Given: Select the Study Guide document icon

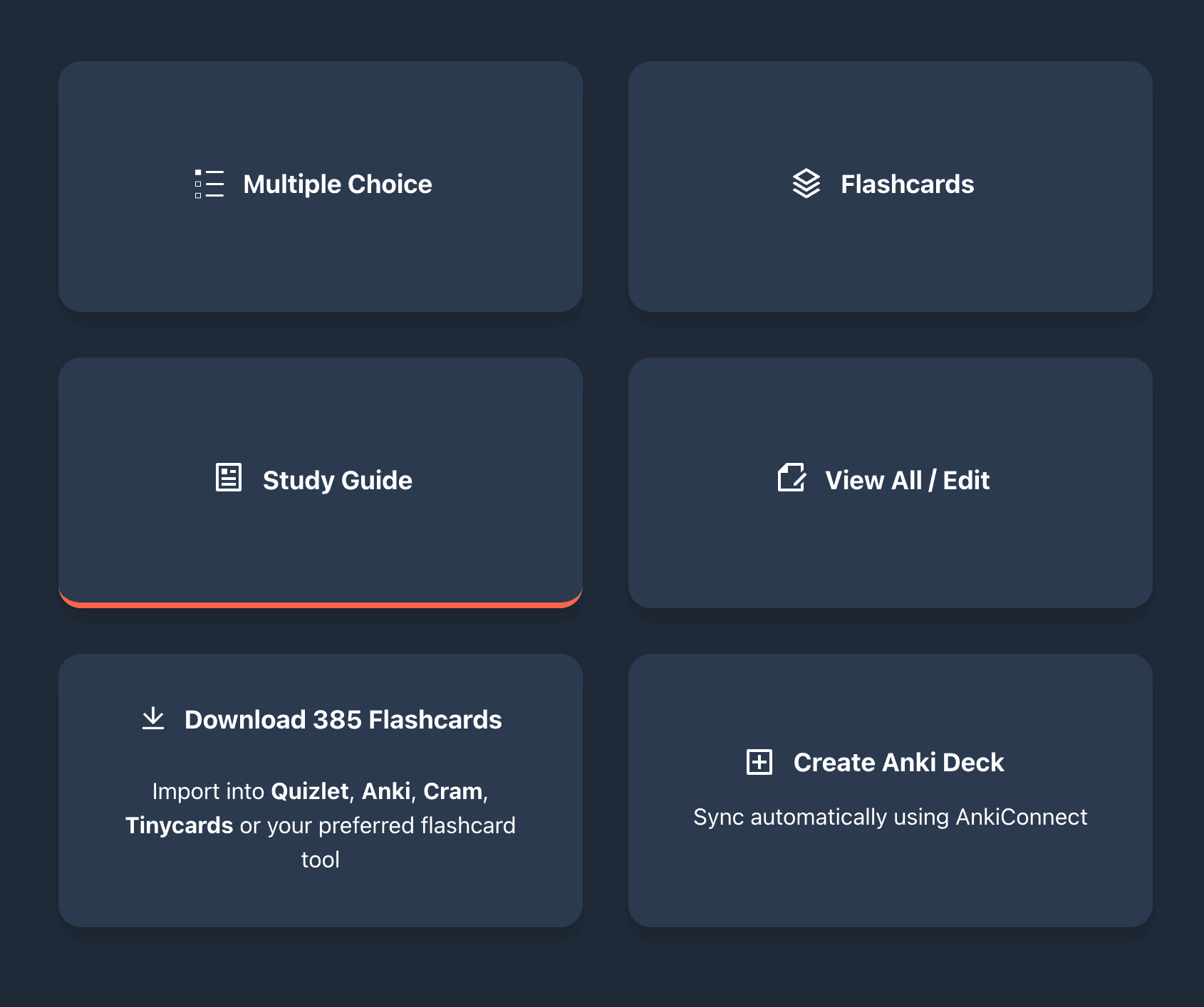Looking at the screenshot, I should click(x=227, y=479).
